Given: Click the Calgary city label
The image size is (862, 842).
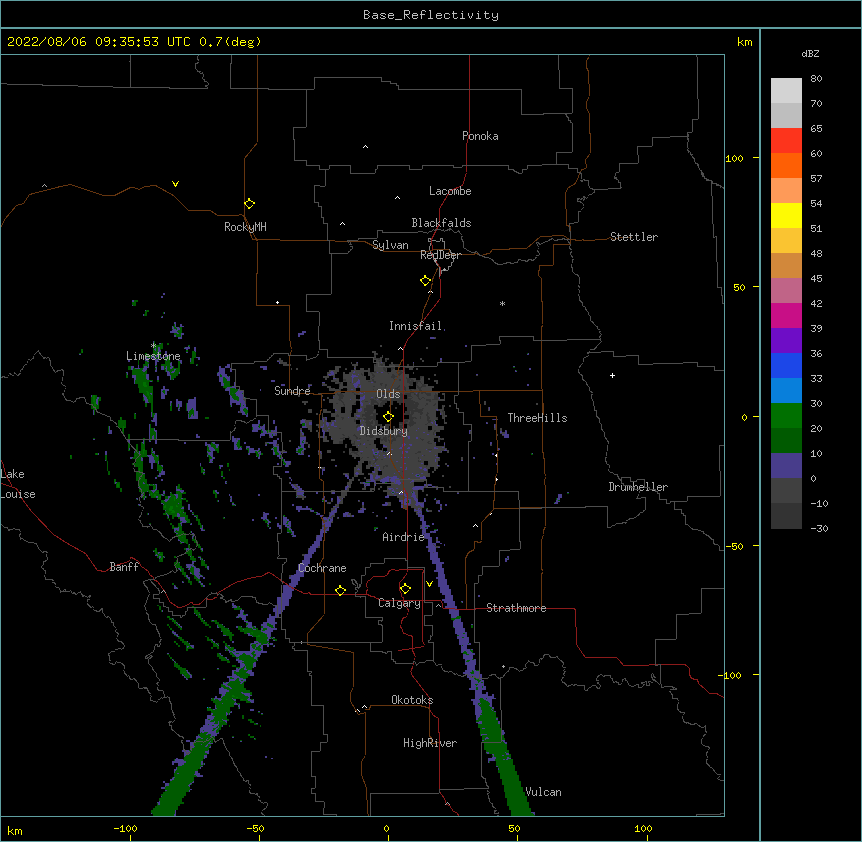Looking at the screenshot, I should tap(400, 603).
